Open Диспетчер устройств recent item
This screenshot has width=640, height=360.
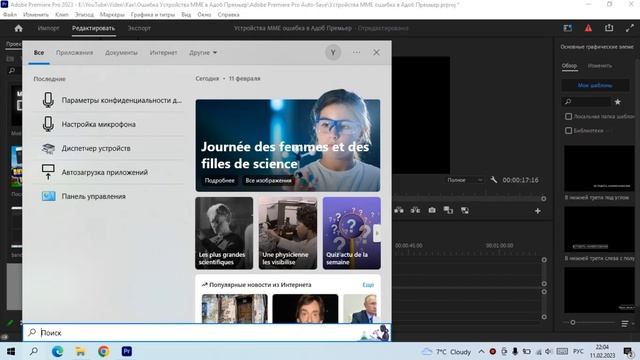108,148
